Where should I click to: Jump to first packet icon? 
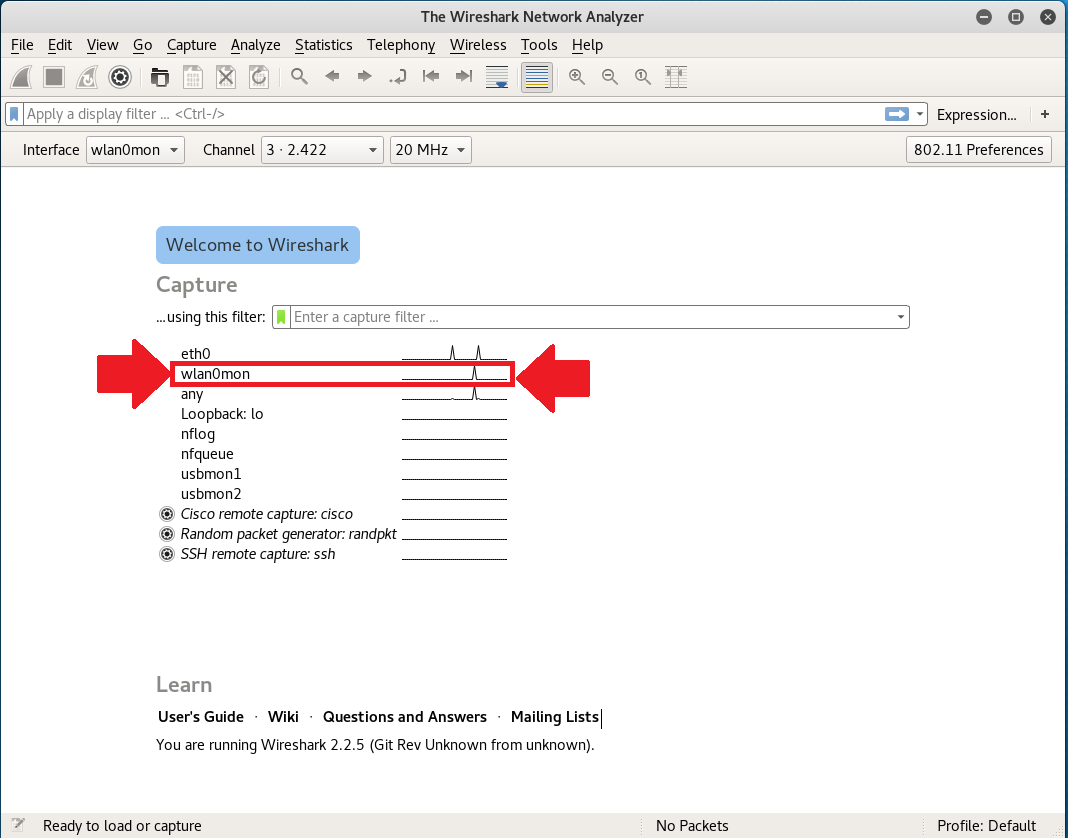pyautogui.click(x=430, y=76)
